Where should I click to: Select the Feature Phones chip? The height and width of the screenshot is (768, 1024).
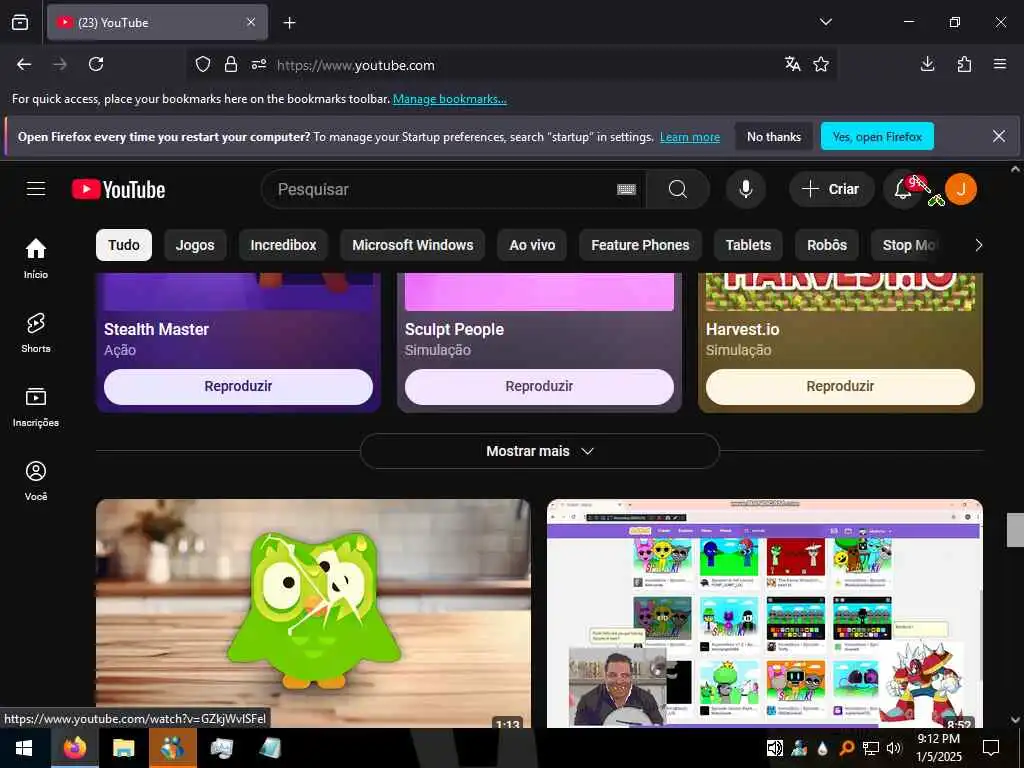[x=640, y=245]
